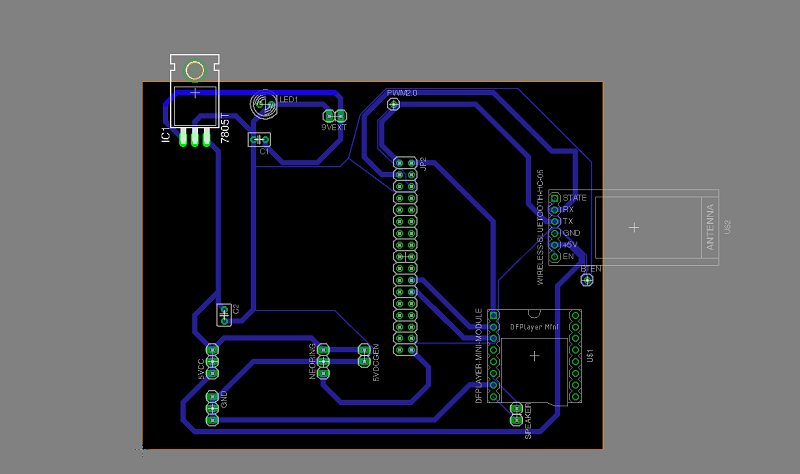800x474 pixels.
Task: Select the SPEAKER label
Action: 528,421
